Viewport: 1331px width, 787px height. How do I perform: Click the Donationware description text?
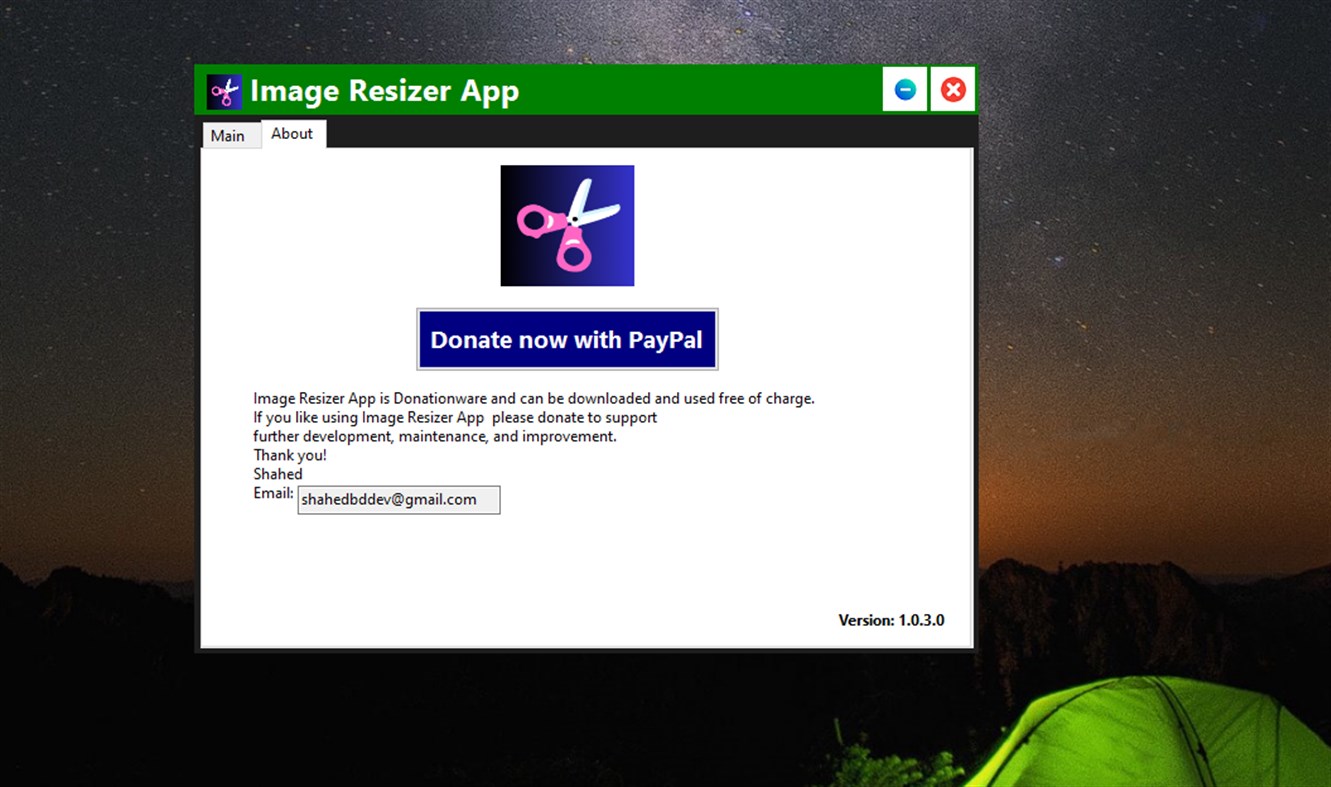(x=534, y=398)
